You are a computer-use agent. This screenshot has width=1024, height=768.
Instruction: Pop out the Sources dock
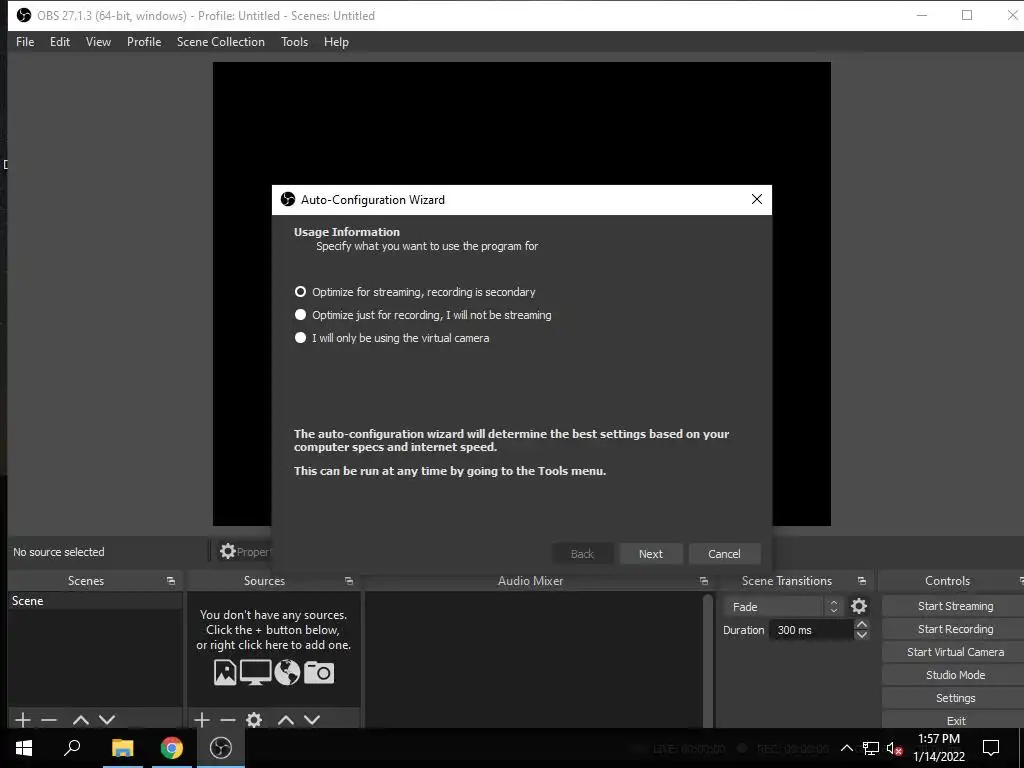click(x=349, y=581)
